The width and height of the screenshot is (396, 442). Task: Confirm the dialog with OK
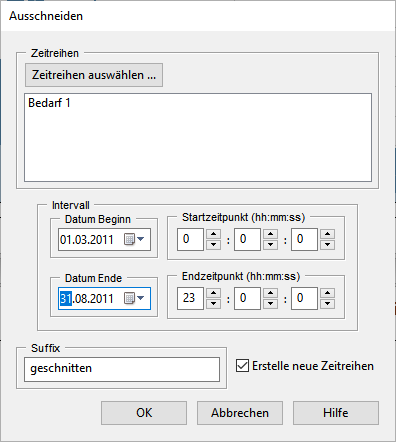coord(144,413)
